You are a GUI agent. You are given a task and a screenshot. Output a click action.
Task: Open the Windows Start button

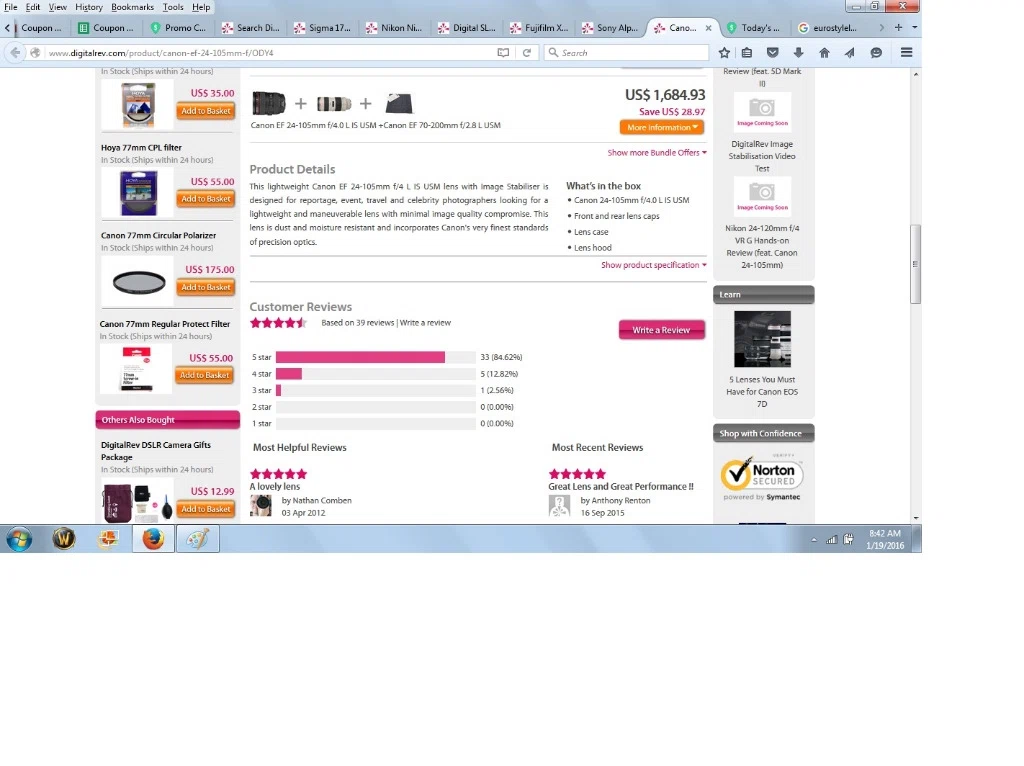[x=19, y=539]
